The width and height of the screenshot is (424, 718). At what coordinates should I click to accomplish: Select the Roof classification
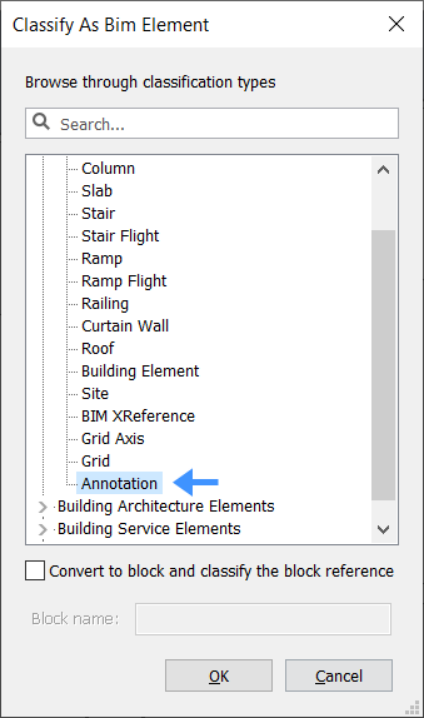(x=98, y=348)
